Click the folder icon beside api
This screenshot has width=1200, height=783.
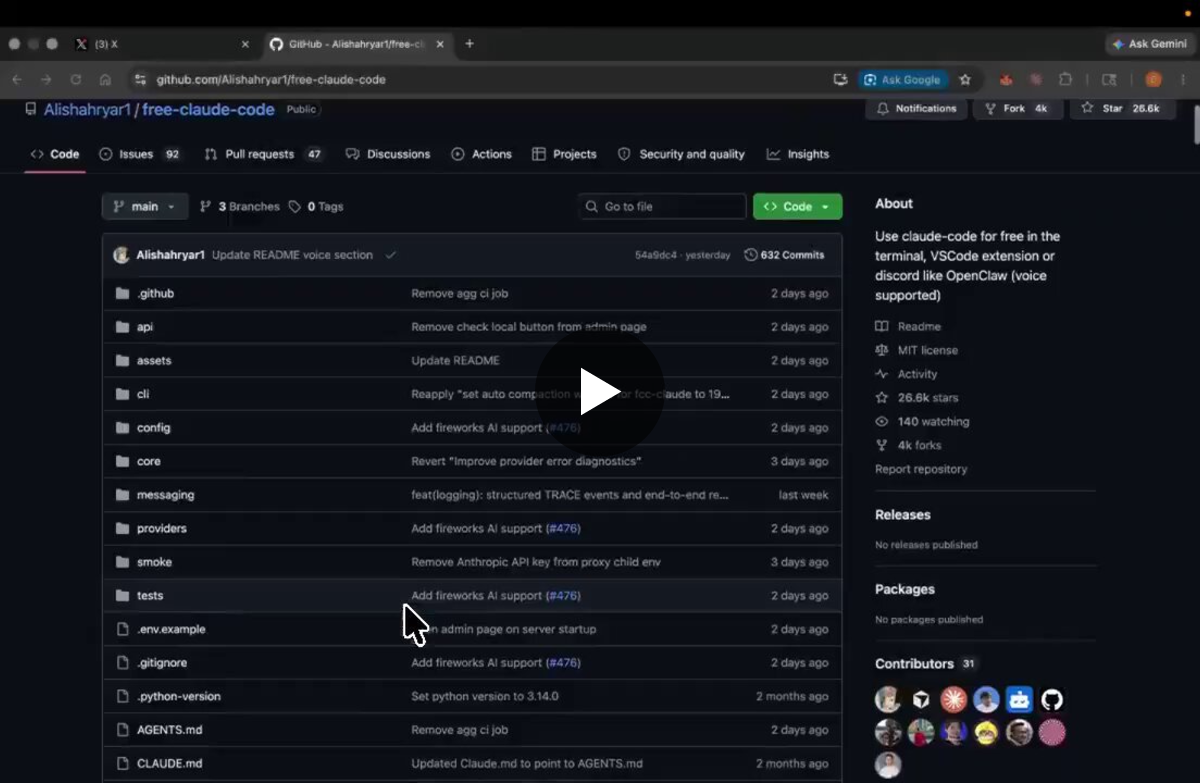[x=122, y=327]
